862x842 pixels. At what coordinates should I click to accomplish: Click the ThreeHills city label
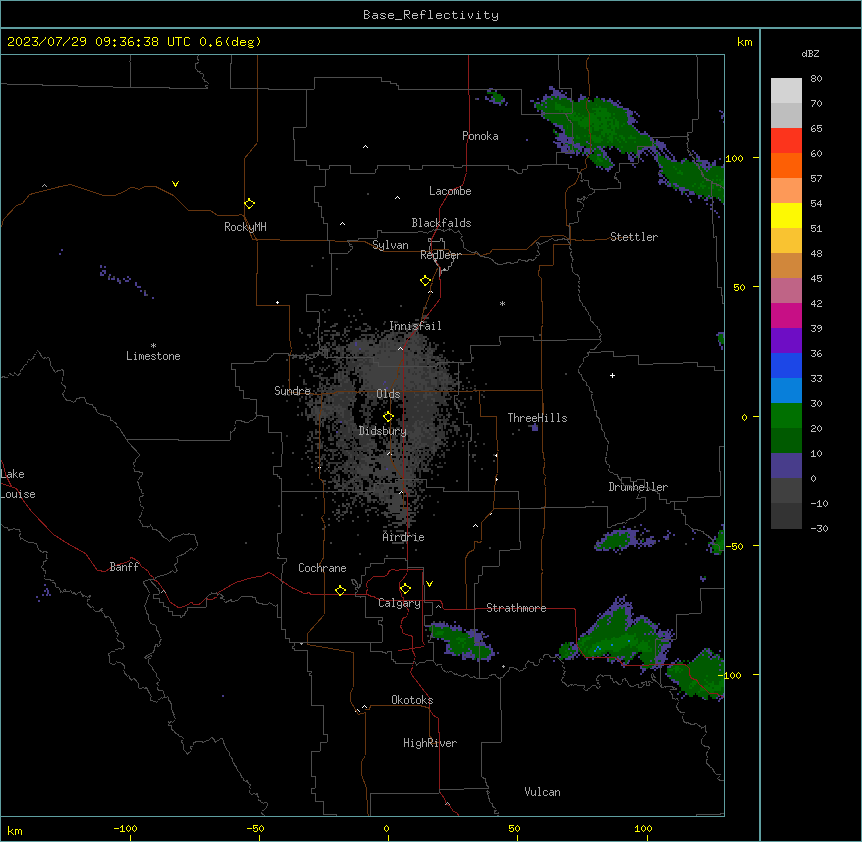coord(537,418)
